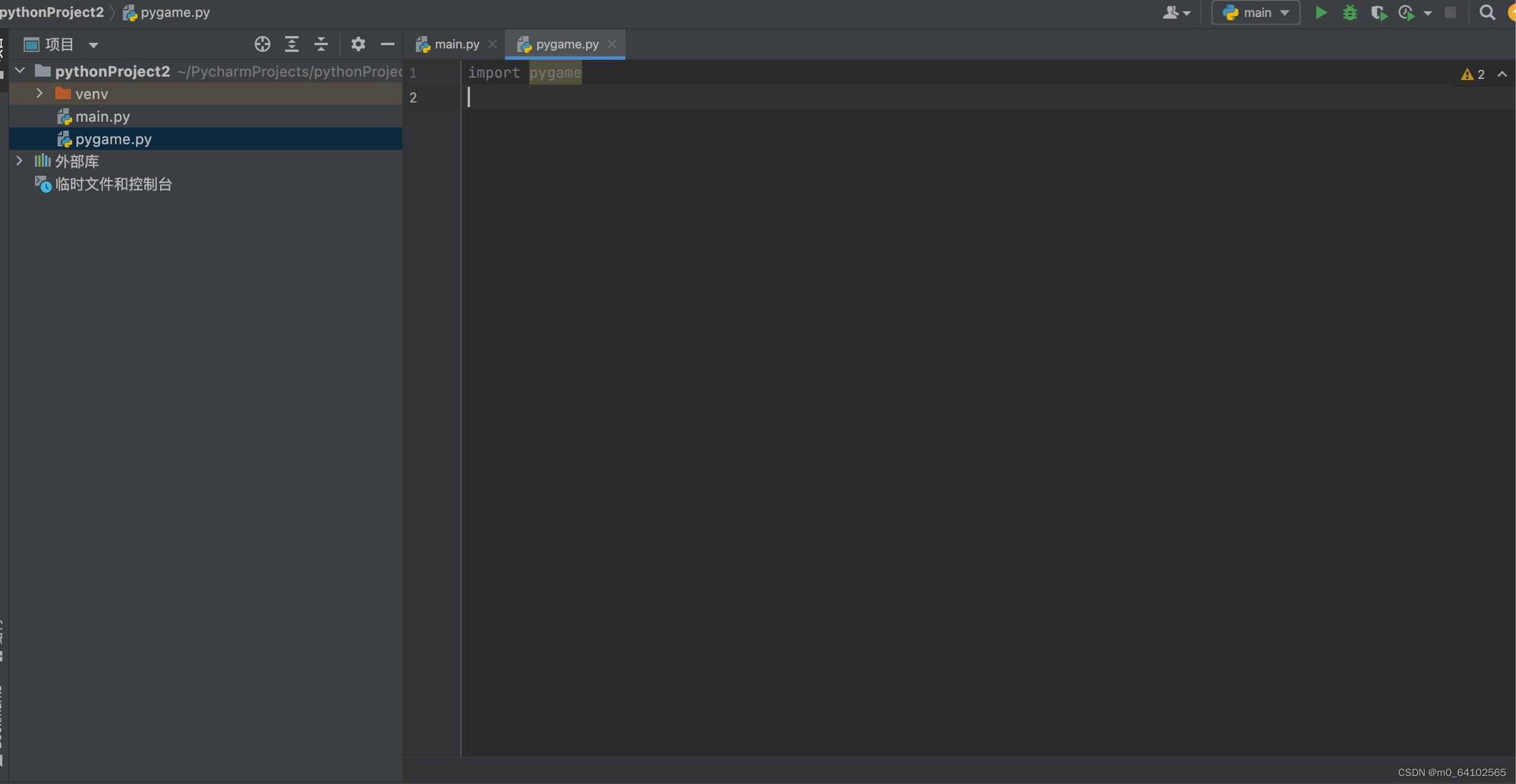1516x784 pixels.
Task: Open the profiler dropdown arrow
Action: tap(1428, 13)
